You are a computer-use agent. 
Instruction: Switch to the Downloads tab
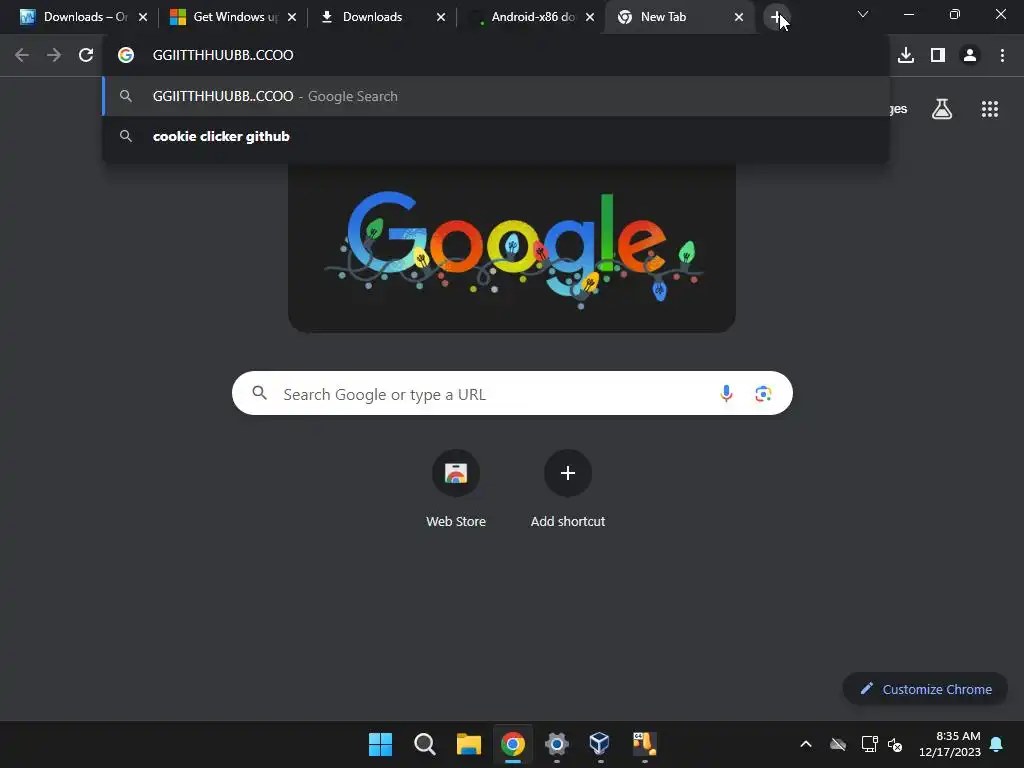coord(382,17)
